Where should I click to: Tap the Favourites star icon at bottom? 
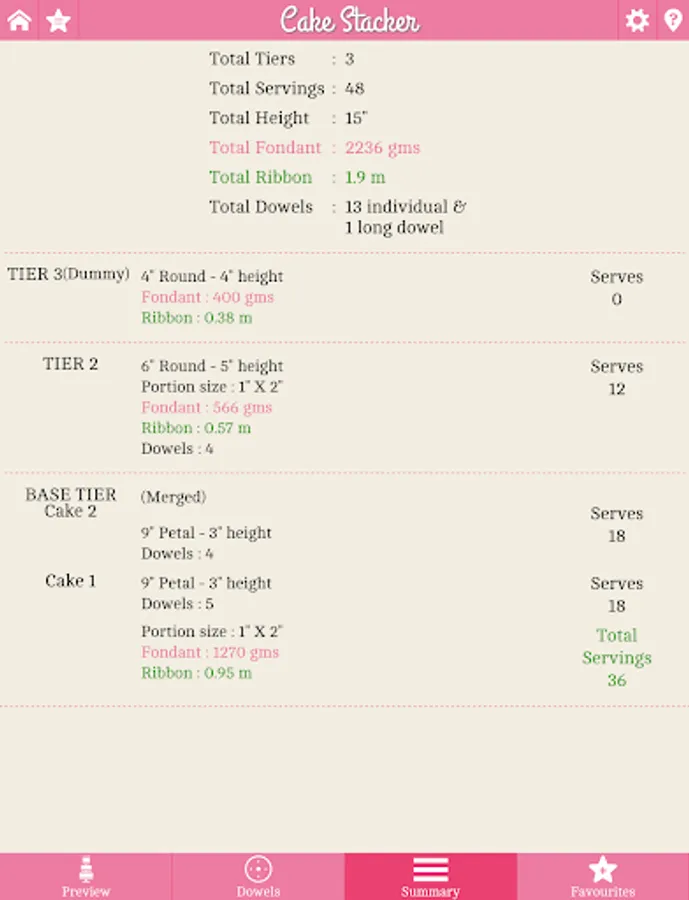tap(603, 868)
